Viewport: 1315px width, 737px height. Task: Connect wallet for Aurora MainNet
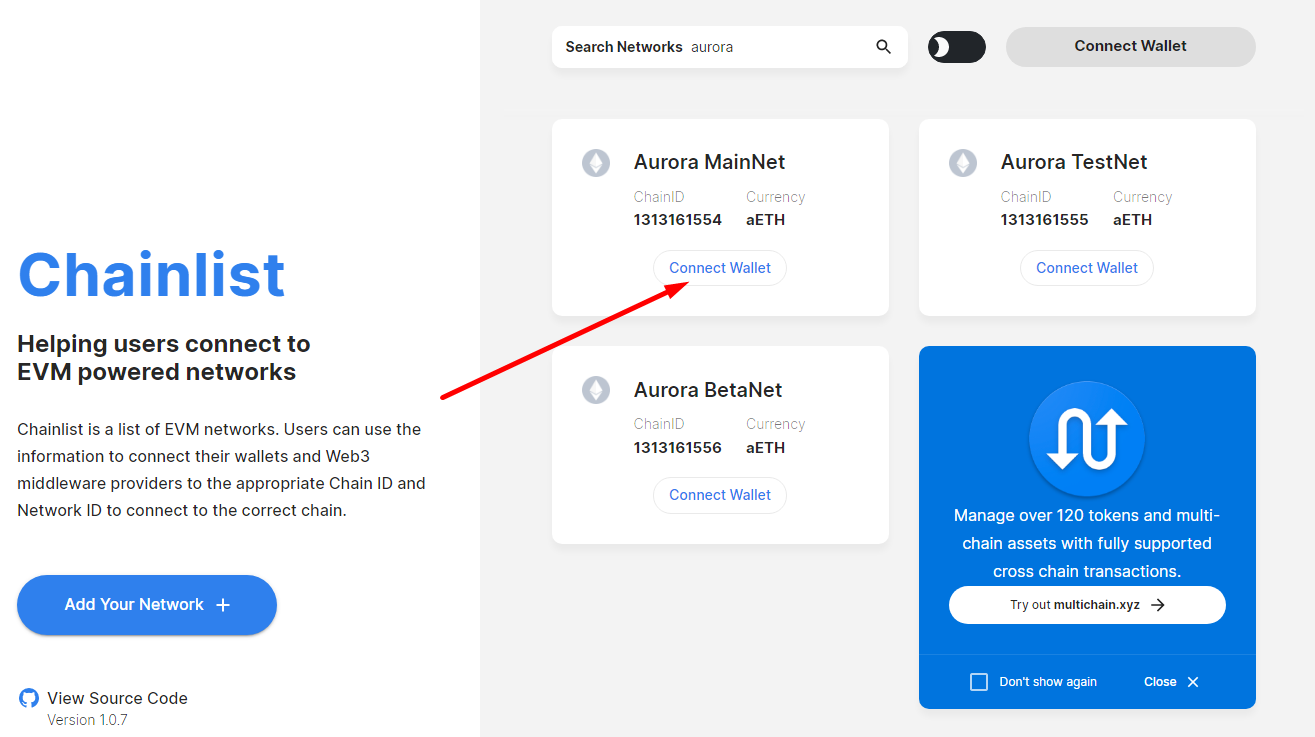click(x=720, y=268)
